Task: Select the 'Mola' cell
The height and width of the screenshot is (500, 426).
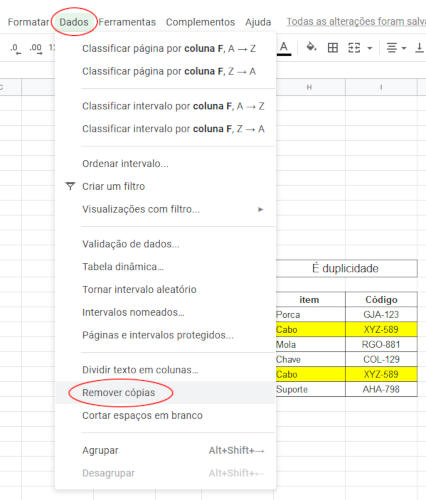Action: [310, 344]
